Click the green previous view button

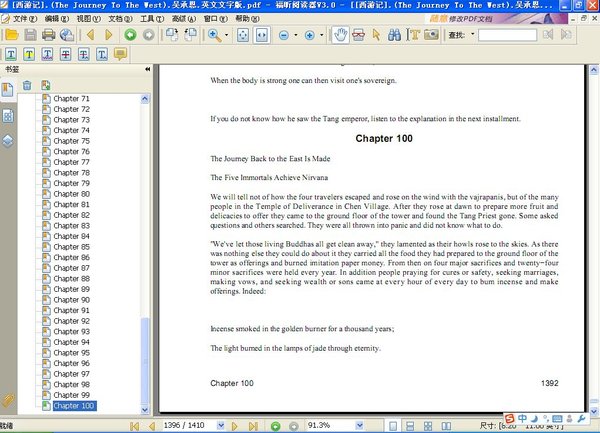(x=130, y=35)
